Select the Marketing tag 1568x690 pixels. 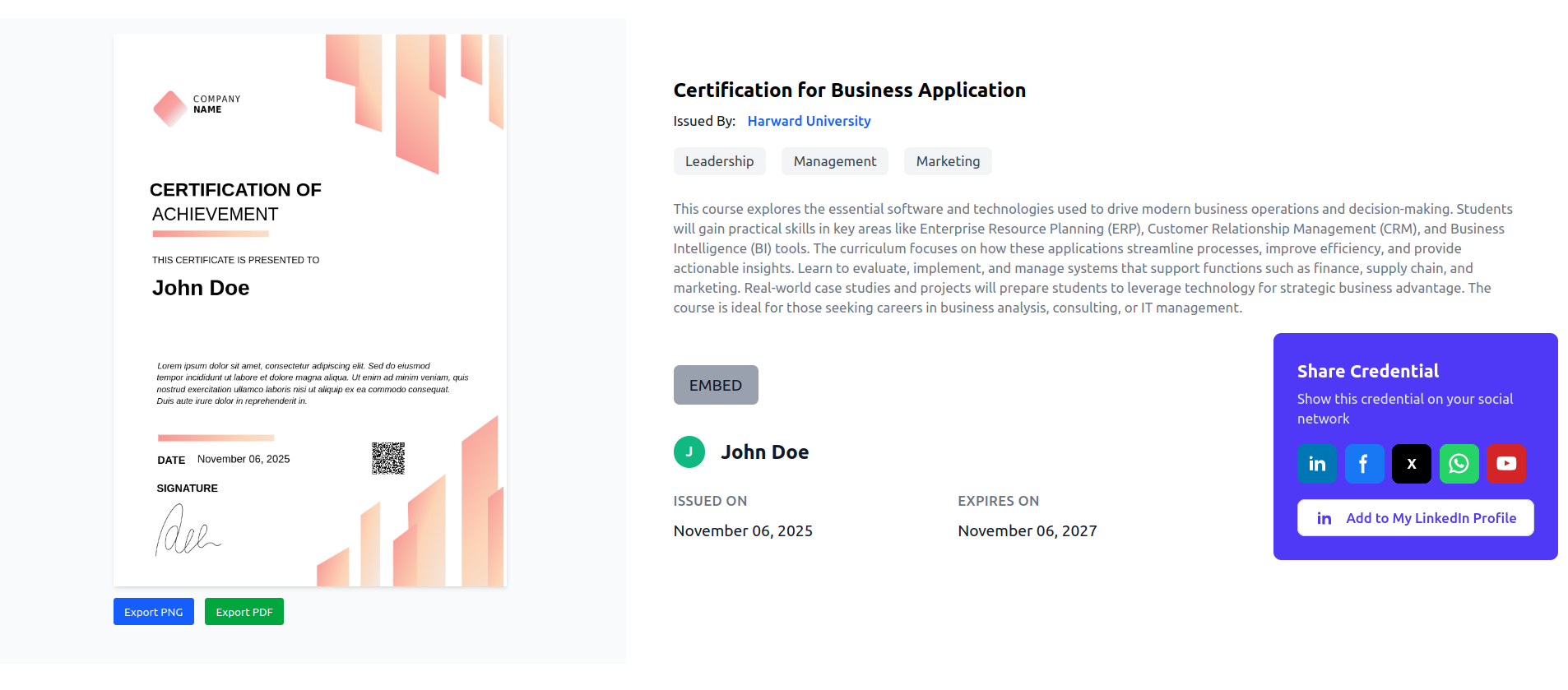click(x=948, y=161)
